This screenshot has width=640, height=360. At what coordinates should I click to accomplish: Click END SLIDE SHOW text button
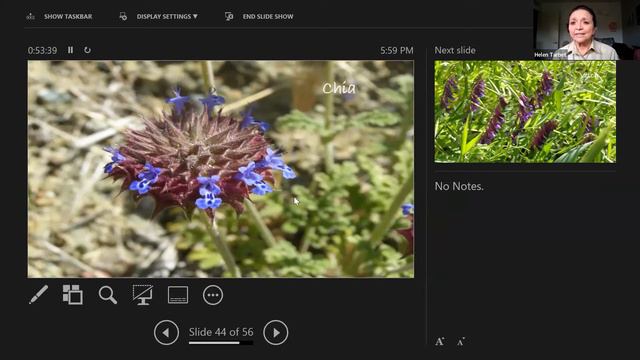[x=268, y=16]
